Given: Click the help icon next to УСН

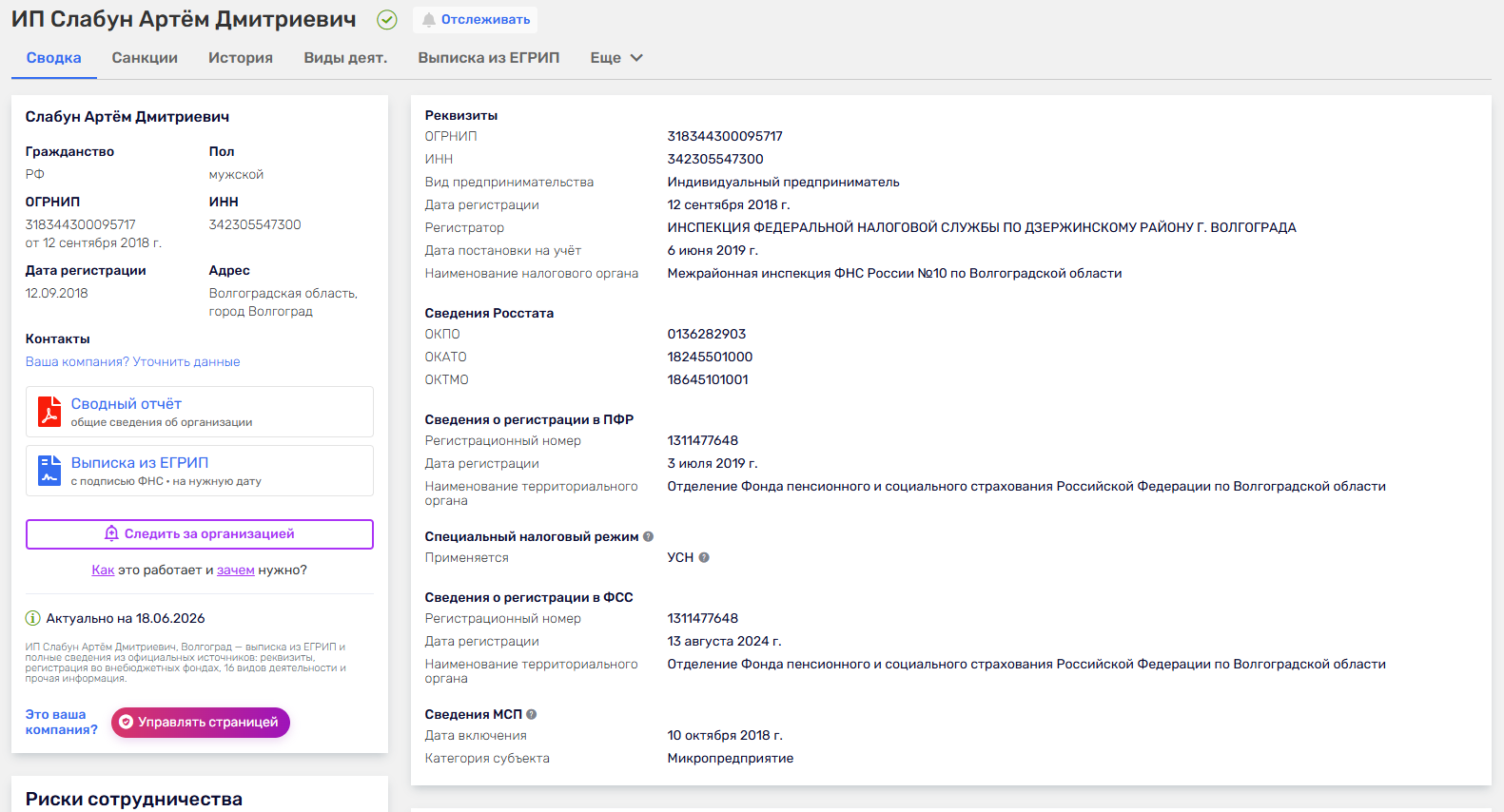Looking at the screenshot, I should 704,557.
